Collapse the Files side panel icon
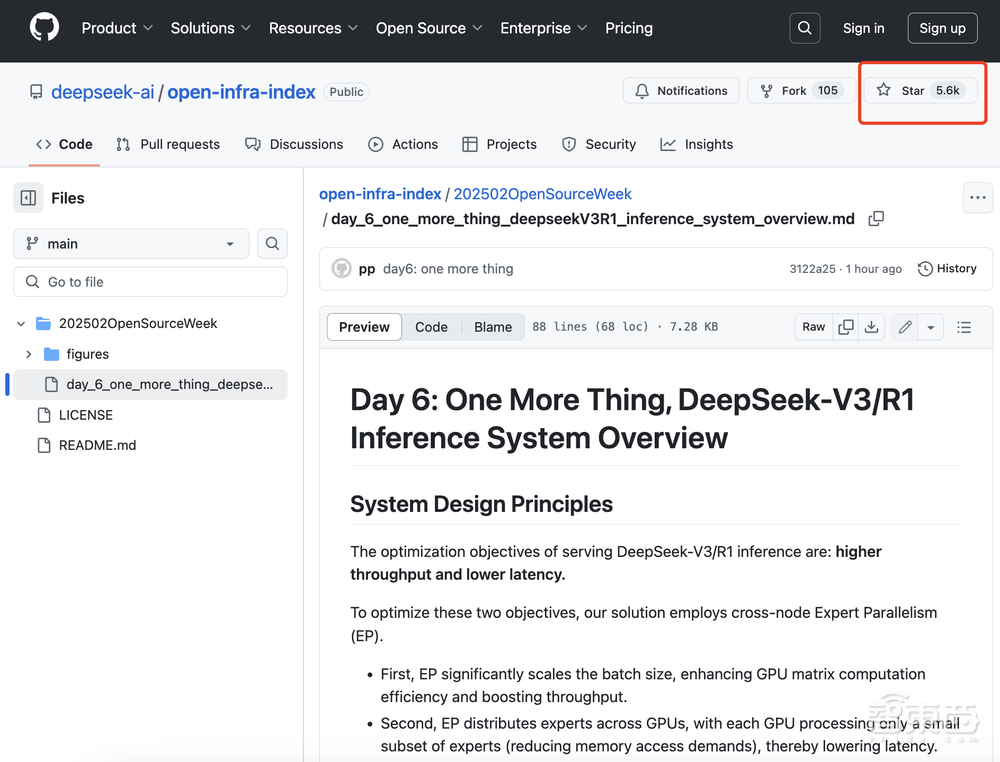This screenshot has width=1000, height=762. coord(29,198)
